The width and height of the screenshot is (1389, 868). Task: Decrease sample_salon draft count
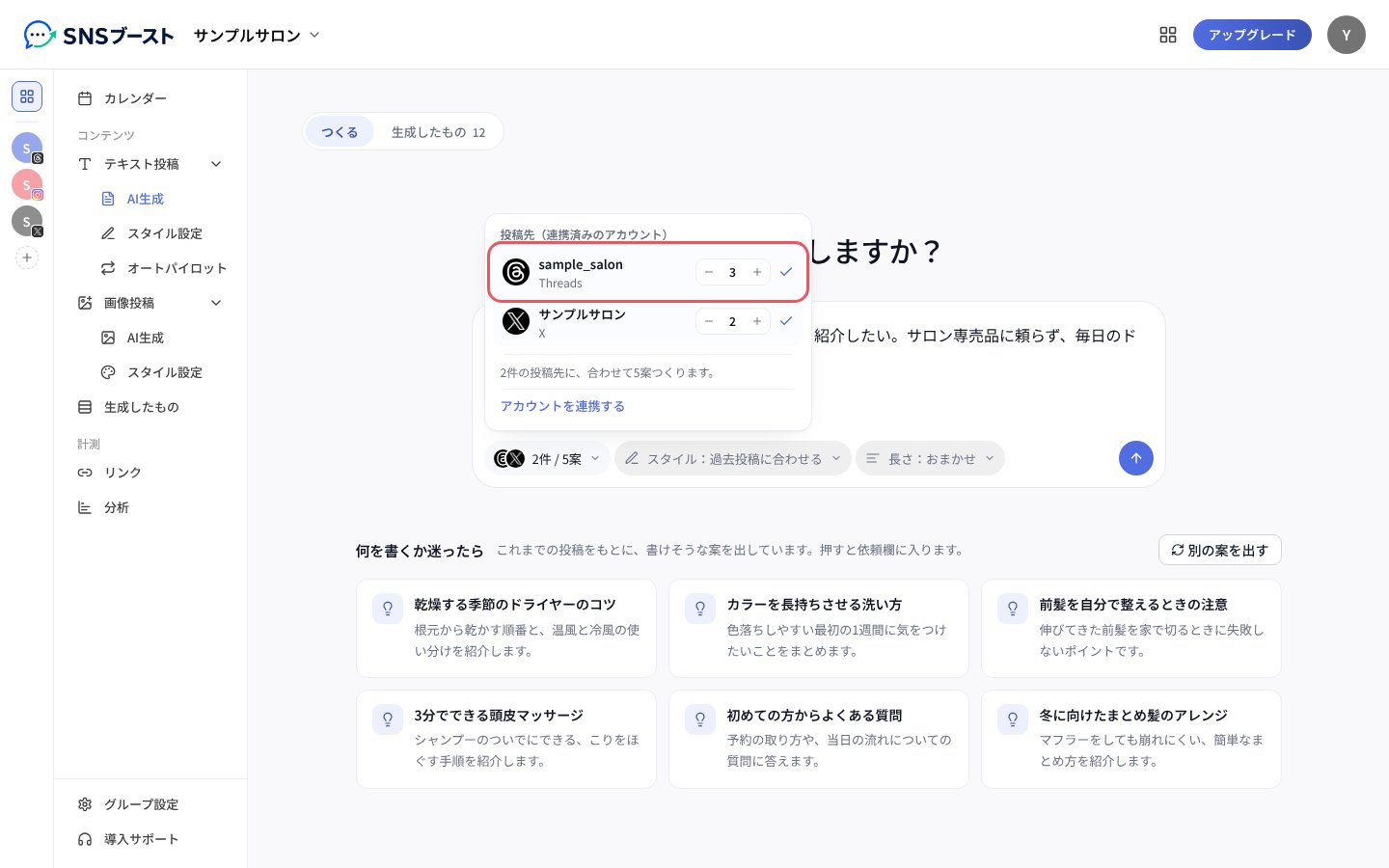point(709,272)
